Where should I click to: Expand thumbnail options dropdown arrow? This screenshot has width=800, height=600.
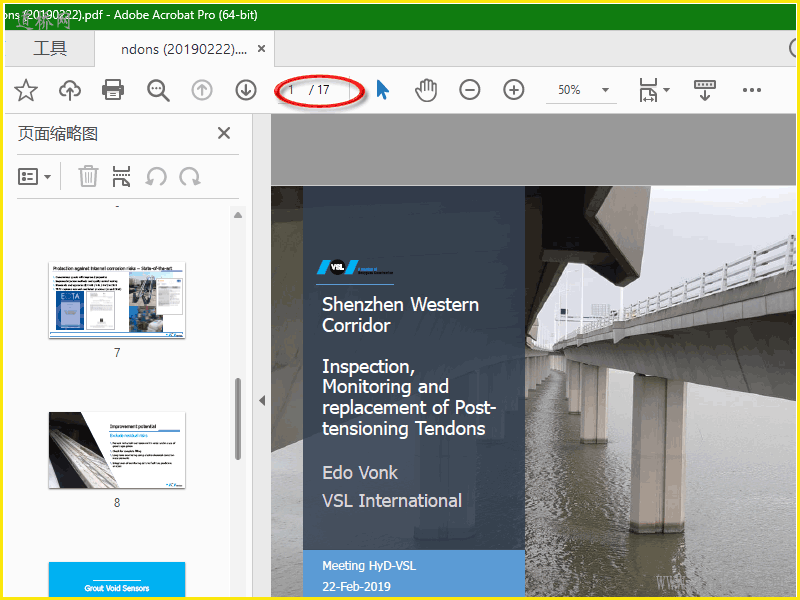47,177
